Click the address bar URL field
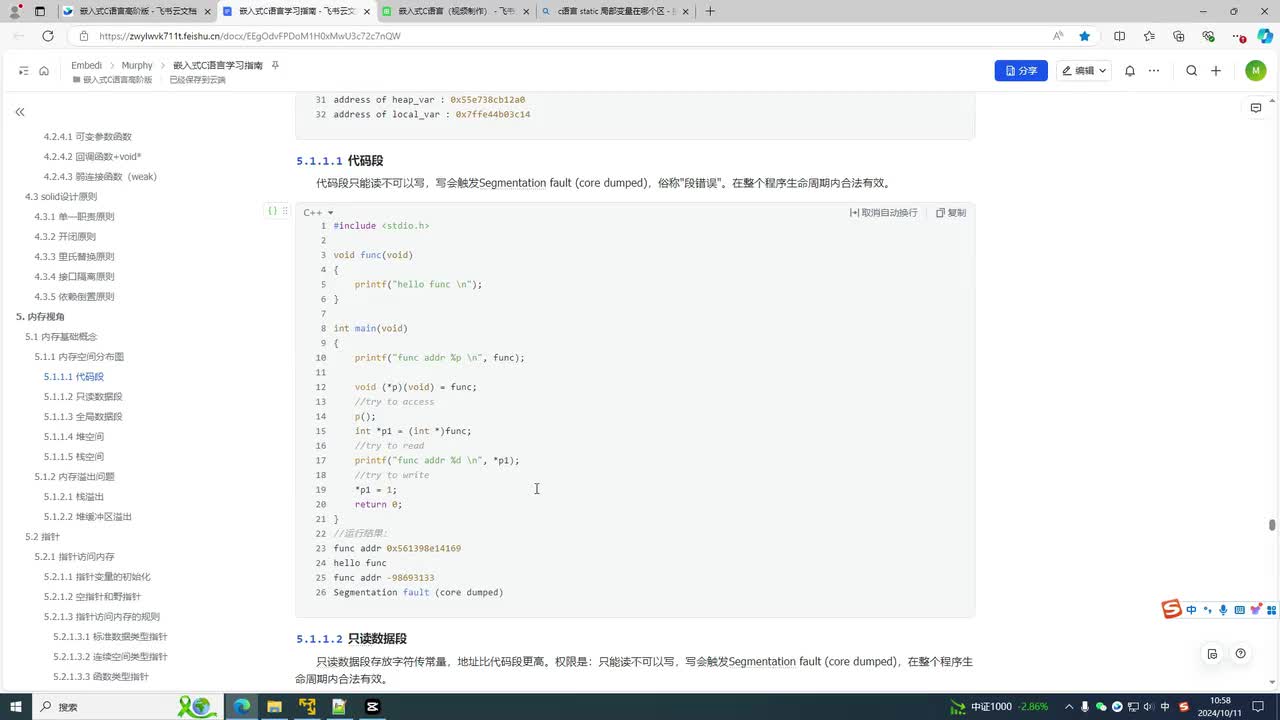Image resolution: width=1280 pixels, height=720 pixels. [560, 36]
